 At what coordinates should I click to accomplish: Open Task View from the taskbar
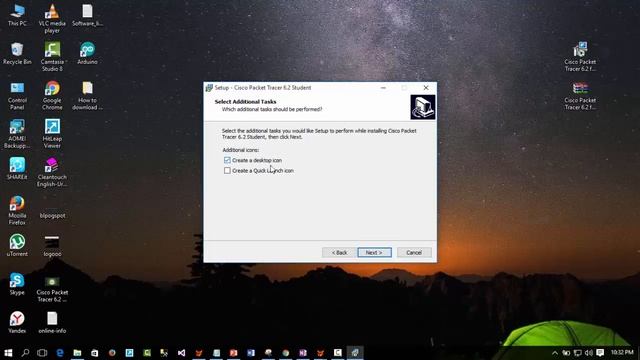[x=42, y=353]
